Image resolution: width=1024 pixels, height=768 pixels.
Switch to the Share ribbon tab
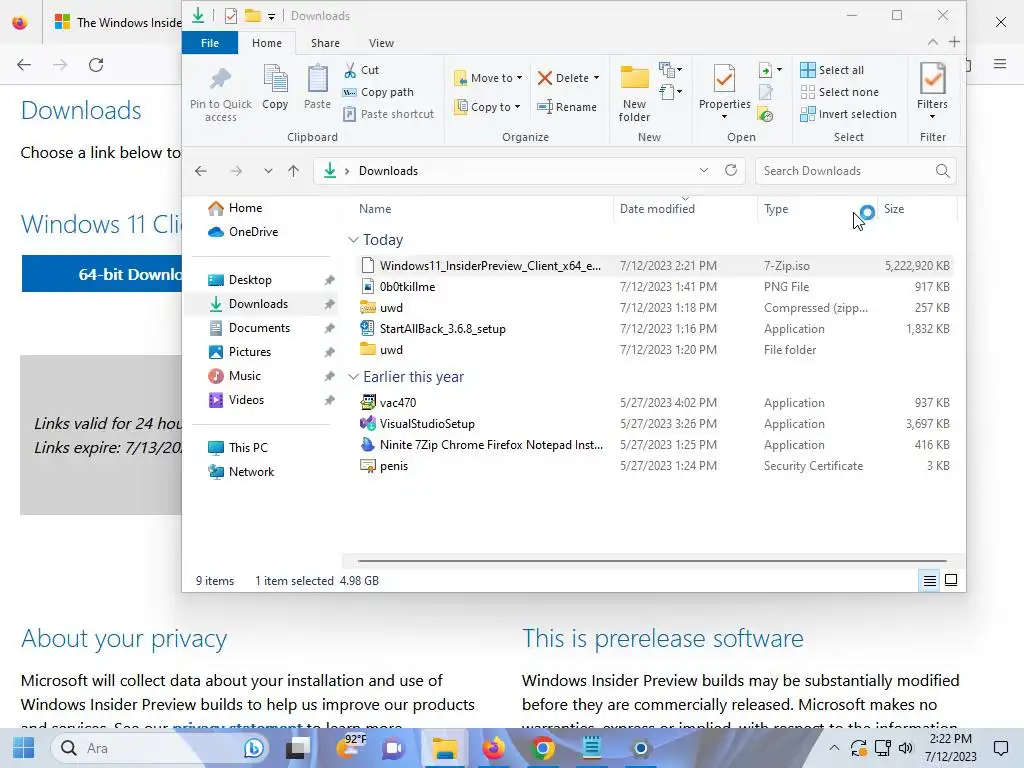(325, 43)
